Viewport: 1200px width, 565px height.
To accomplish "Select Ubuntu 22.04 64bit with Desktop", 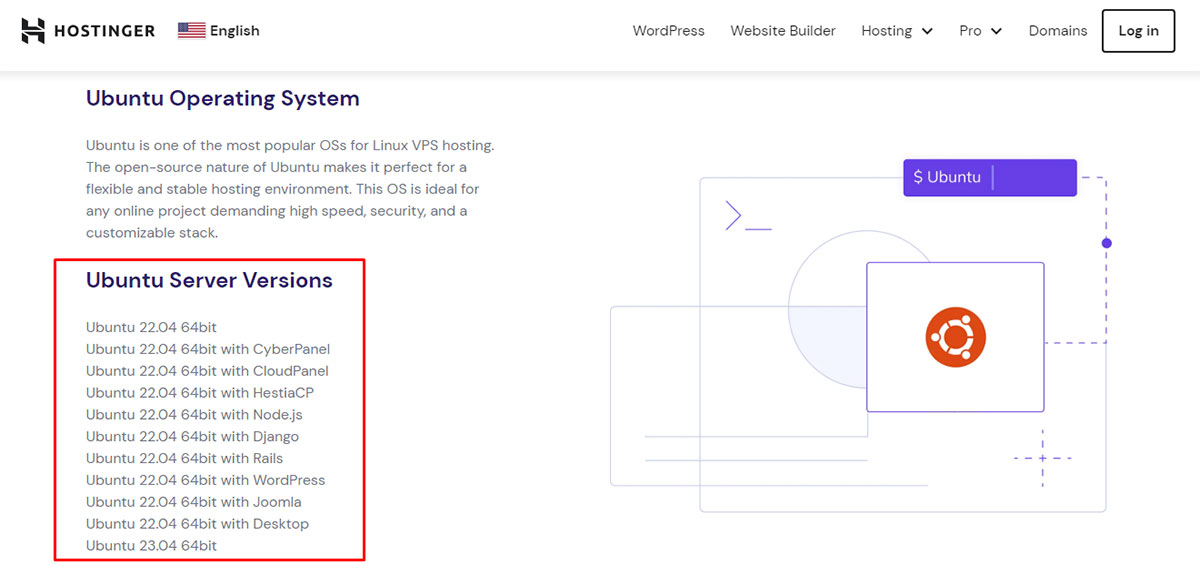I will pos(197,524).
